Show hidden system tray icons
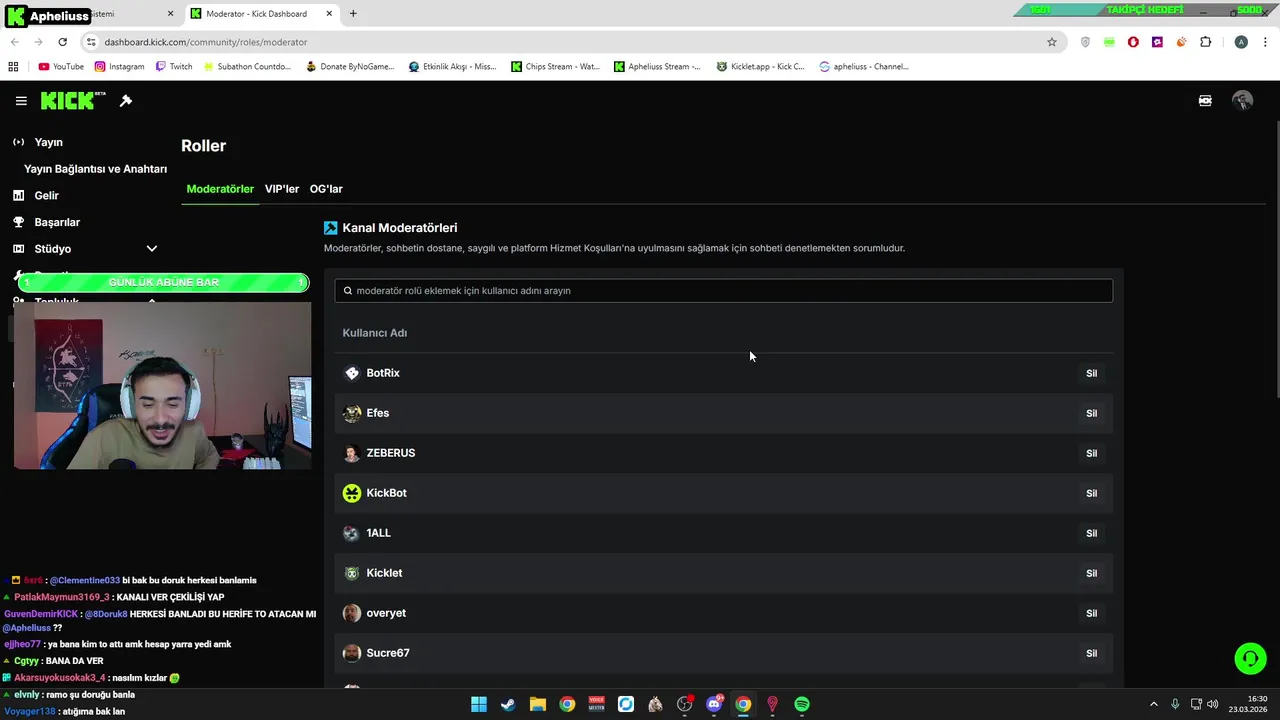The width and height of the screenshot is (1280, 720). point(1153,704)
